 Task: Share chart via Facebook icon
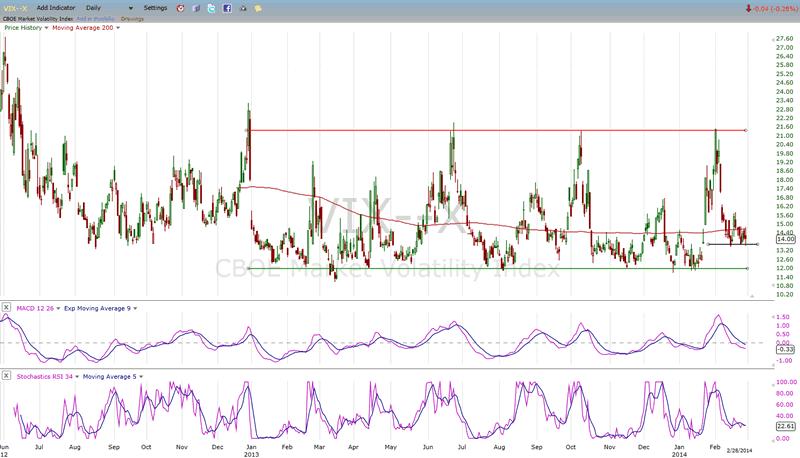[x=227, y=8]
